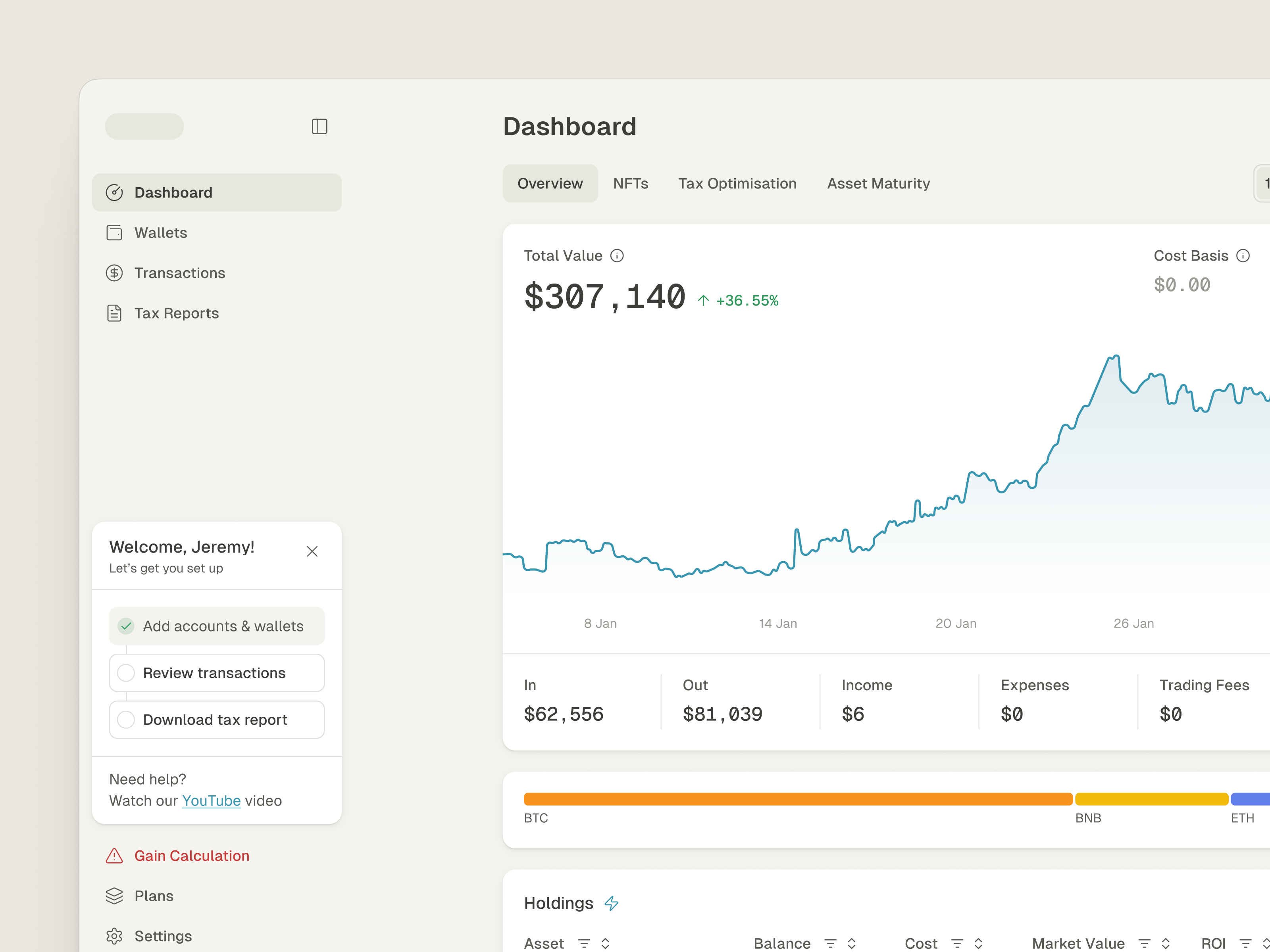
Task: Click the BTC orange allocation bar
Action: coord(798,799)
